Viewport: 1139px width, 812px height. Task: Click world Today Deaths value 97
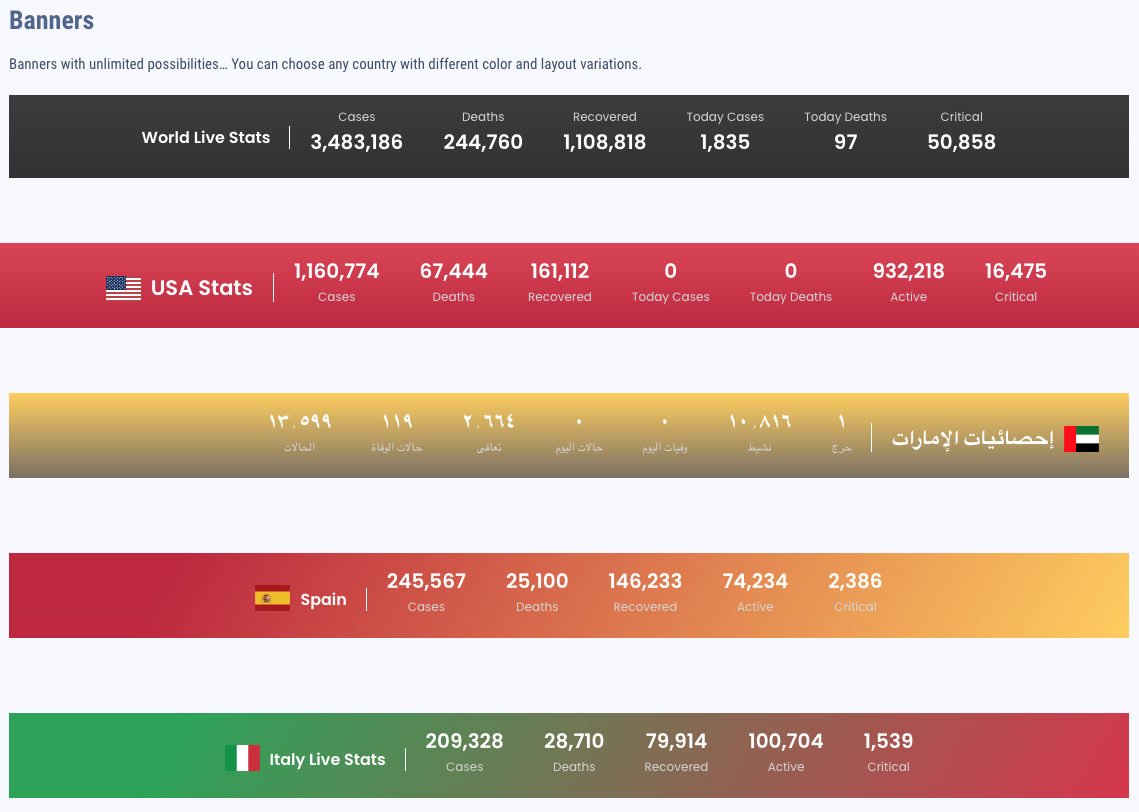coord(845,142)
